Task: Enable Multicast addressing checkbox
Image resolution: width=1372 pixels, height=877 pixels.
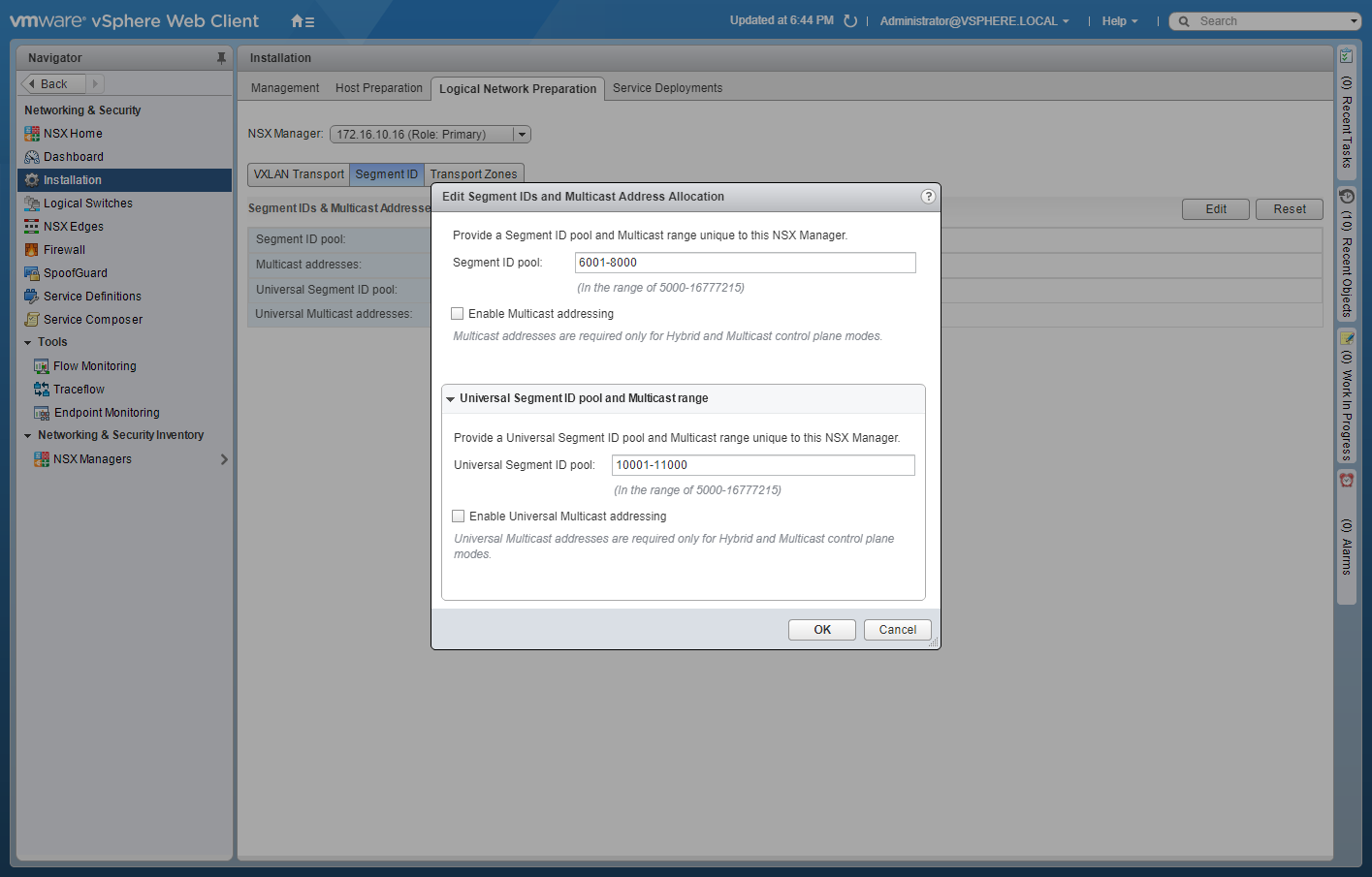Action: point(458,314)
